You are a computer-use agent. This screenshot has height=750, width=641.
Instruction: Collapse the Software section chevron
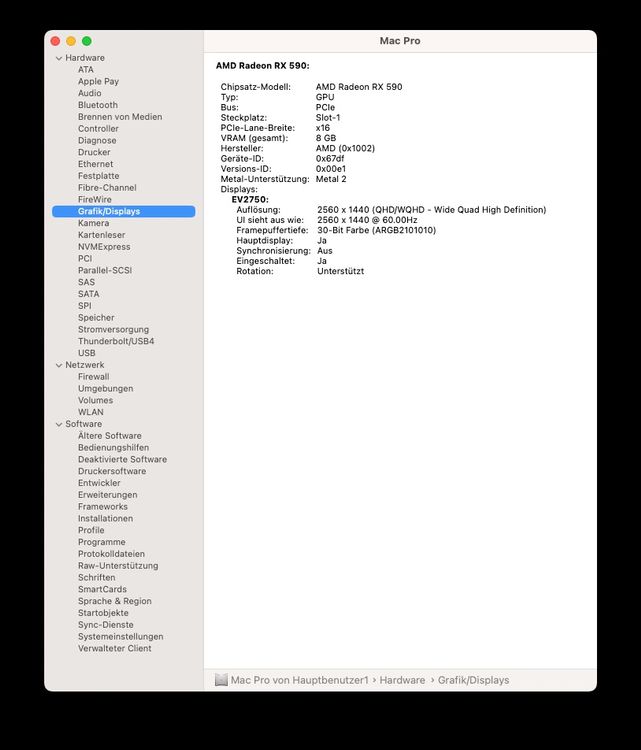pyautogui.click(x=59, y=424)
